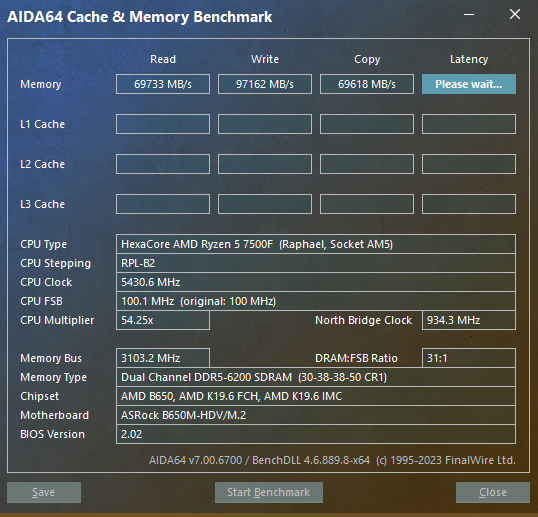The image size is (538, 517).
Task: Click the DRAM:FSB Ratio label
Action: [x=356, y=359]
